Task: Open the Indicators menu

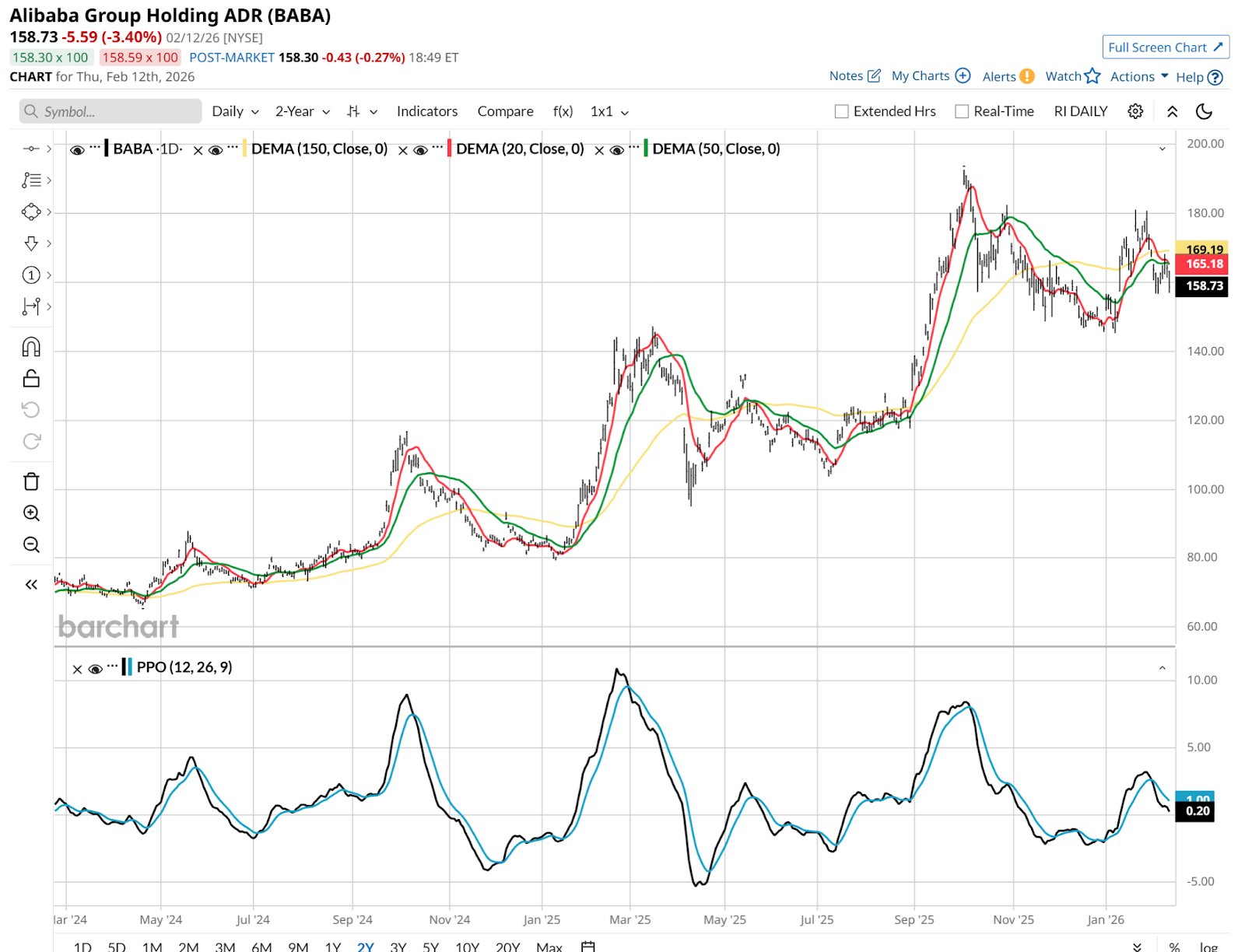Action: tap(427, 111)
